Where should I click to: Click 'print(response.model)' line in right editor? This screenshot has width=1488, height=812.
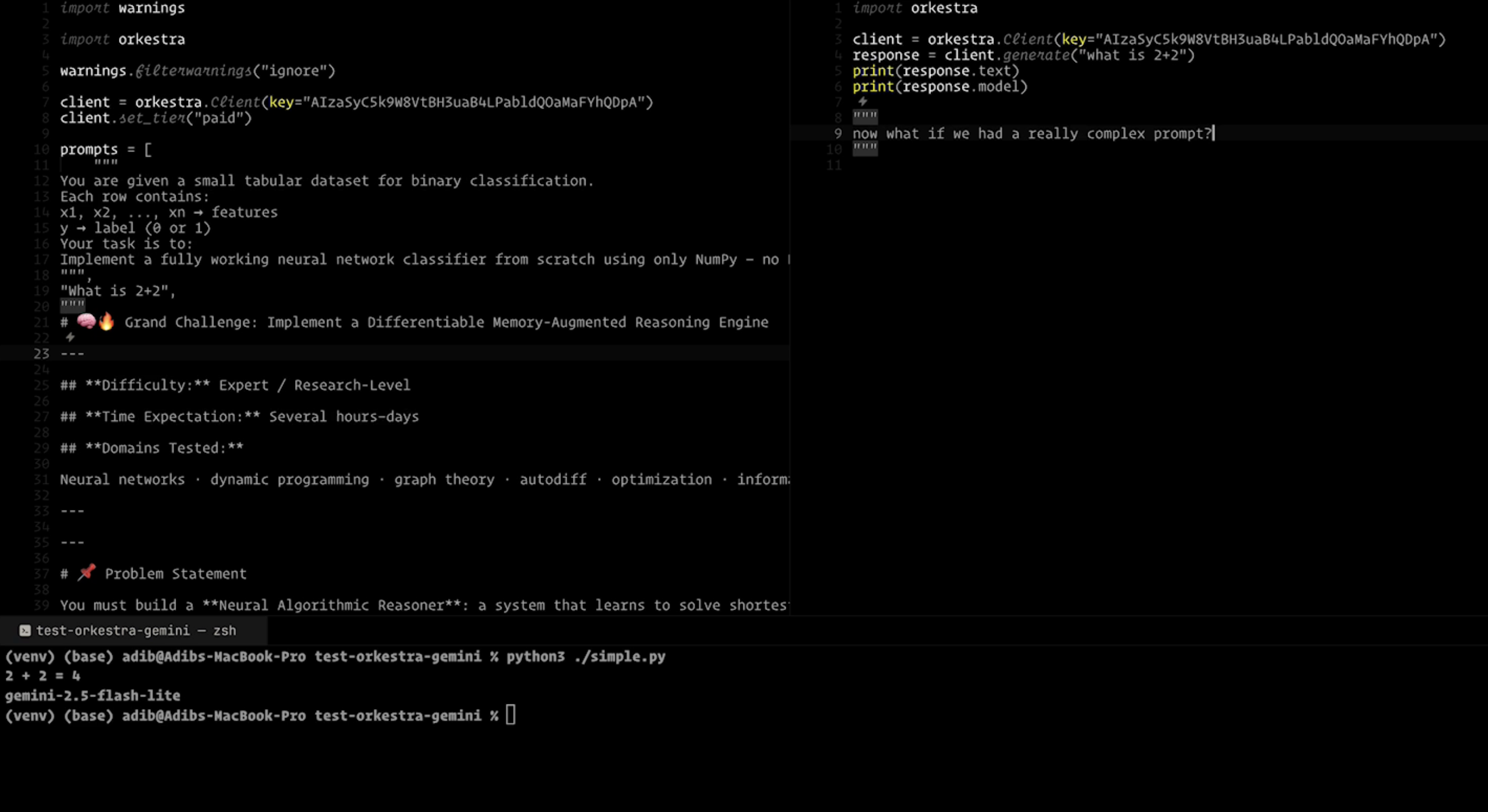click(940, 86)
